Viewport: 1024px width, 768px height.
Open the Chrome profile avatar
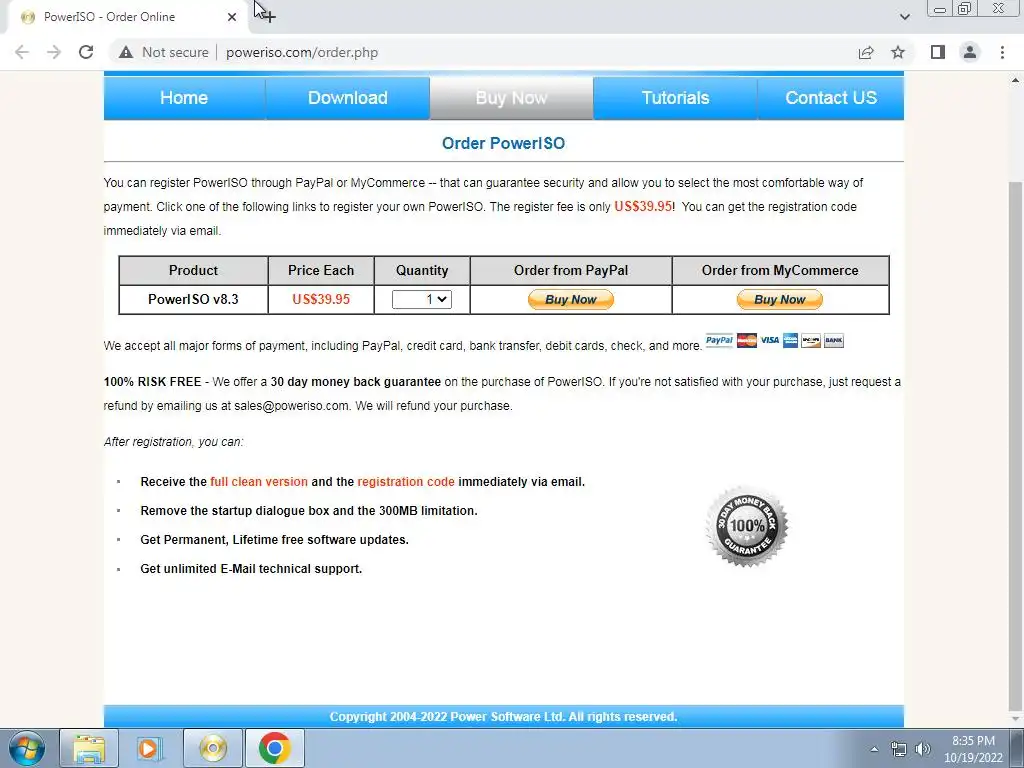pos(970,52)
